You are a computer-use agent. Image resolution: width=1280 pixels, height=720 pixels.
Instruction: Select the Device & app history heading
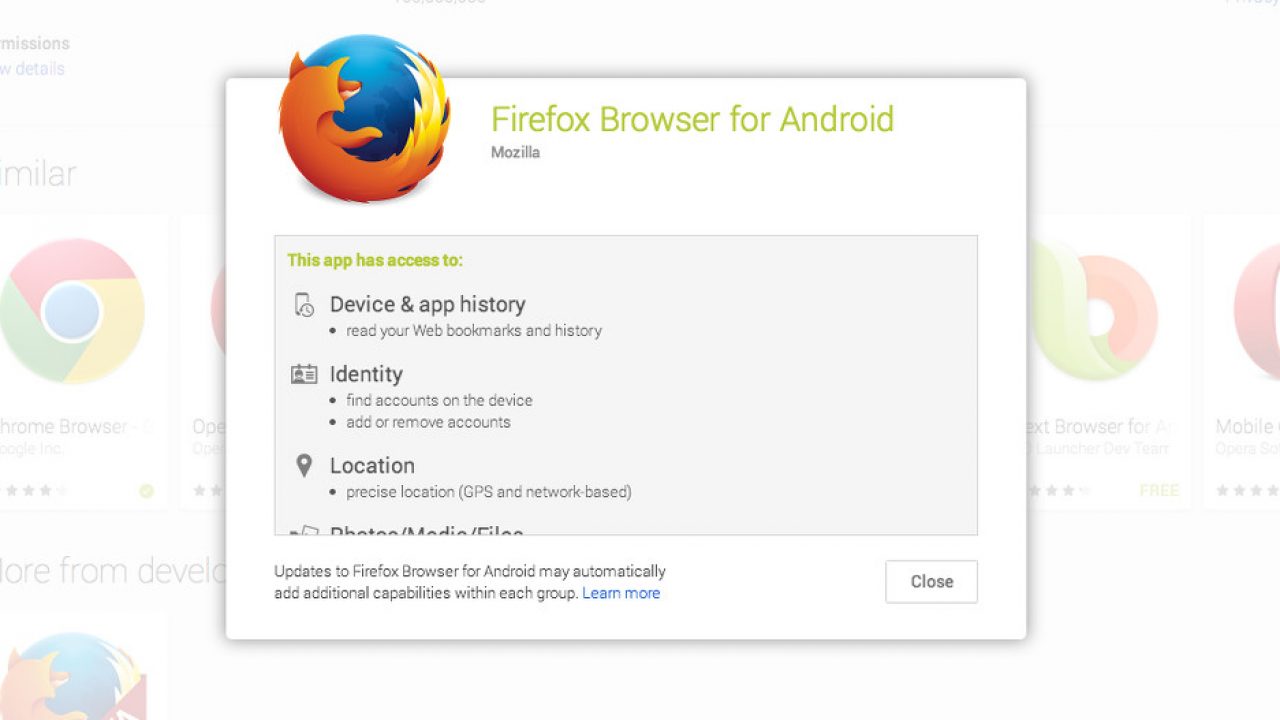[427, 304]
